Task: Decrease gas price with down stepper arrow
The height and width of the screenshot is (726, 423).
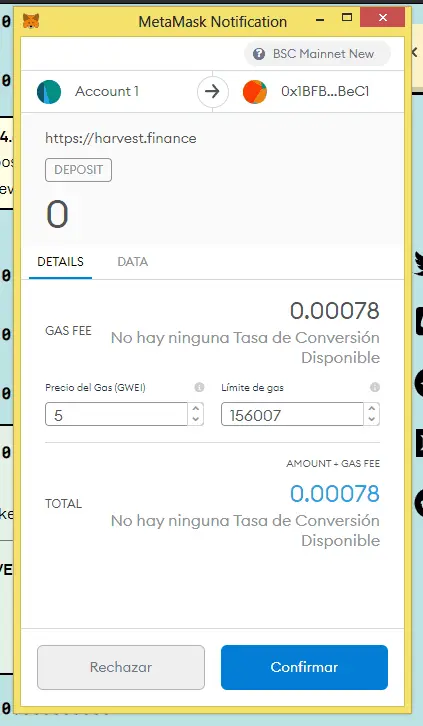Action: 195,419
